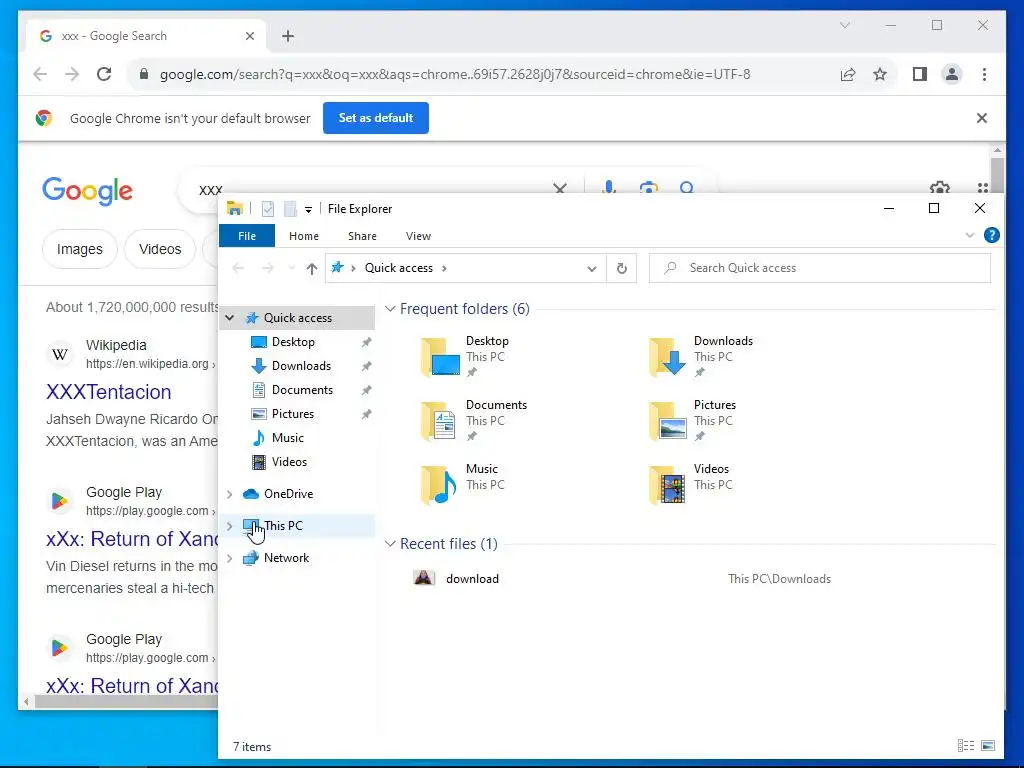
Task: Select Videos folder icon in Frequent folders
Action: [x=667, y=485]
